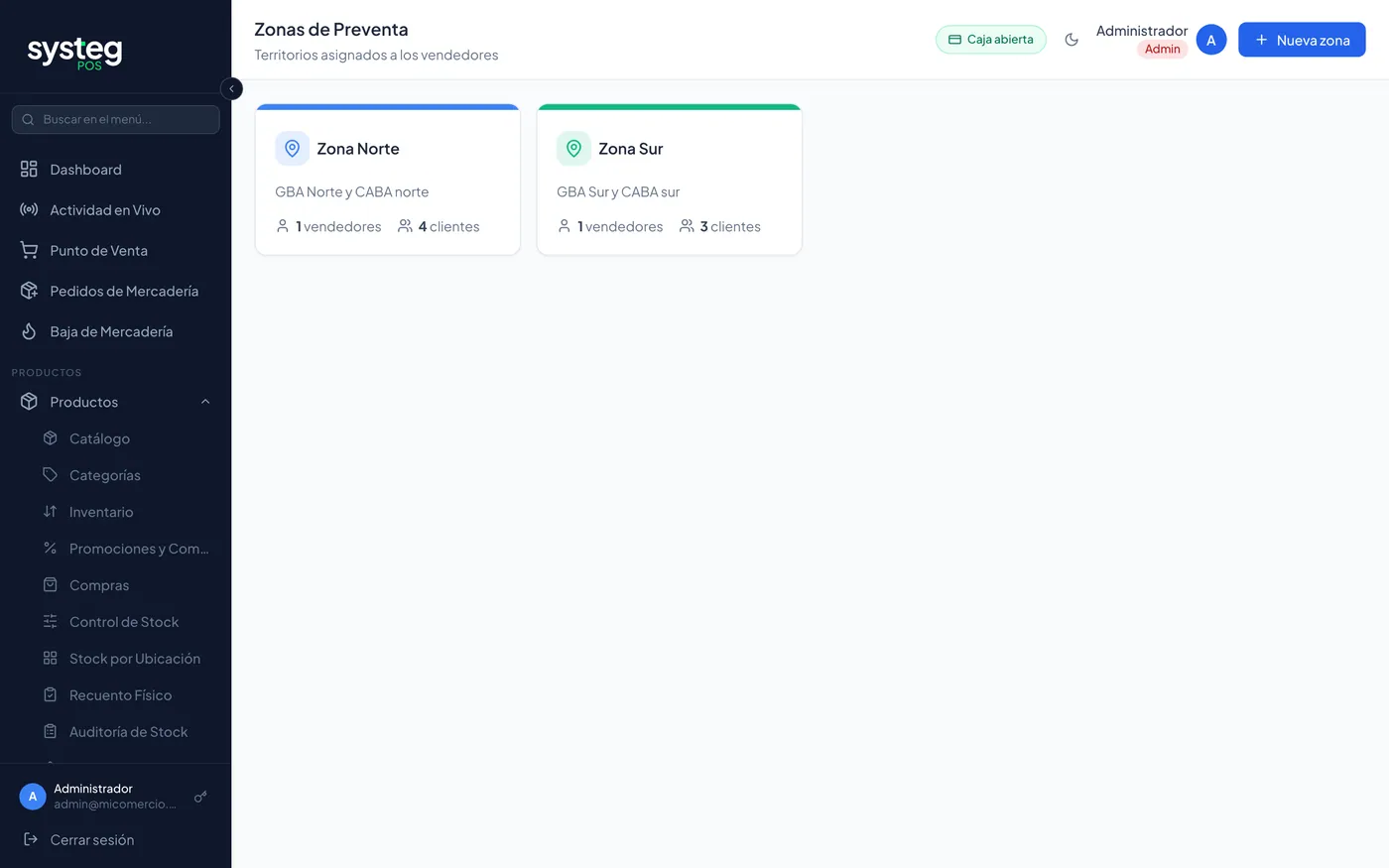Click the Buscar en el menú search field
This screenshot has width=1389, height=868.
tap(115, 119)
